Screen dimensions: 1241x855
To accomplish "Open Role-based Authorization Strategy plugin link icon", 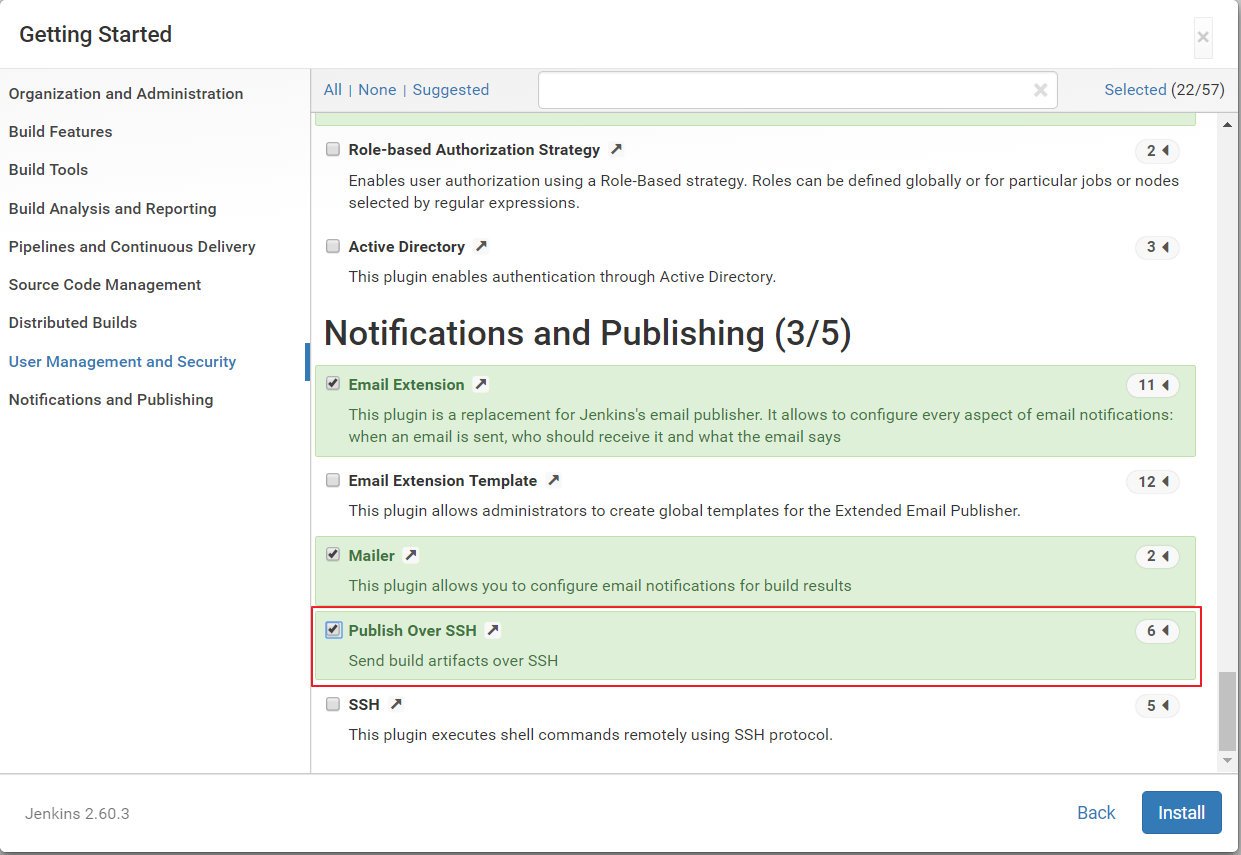I will (616, 149).
